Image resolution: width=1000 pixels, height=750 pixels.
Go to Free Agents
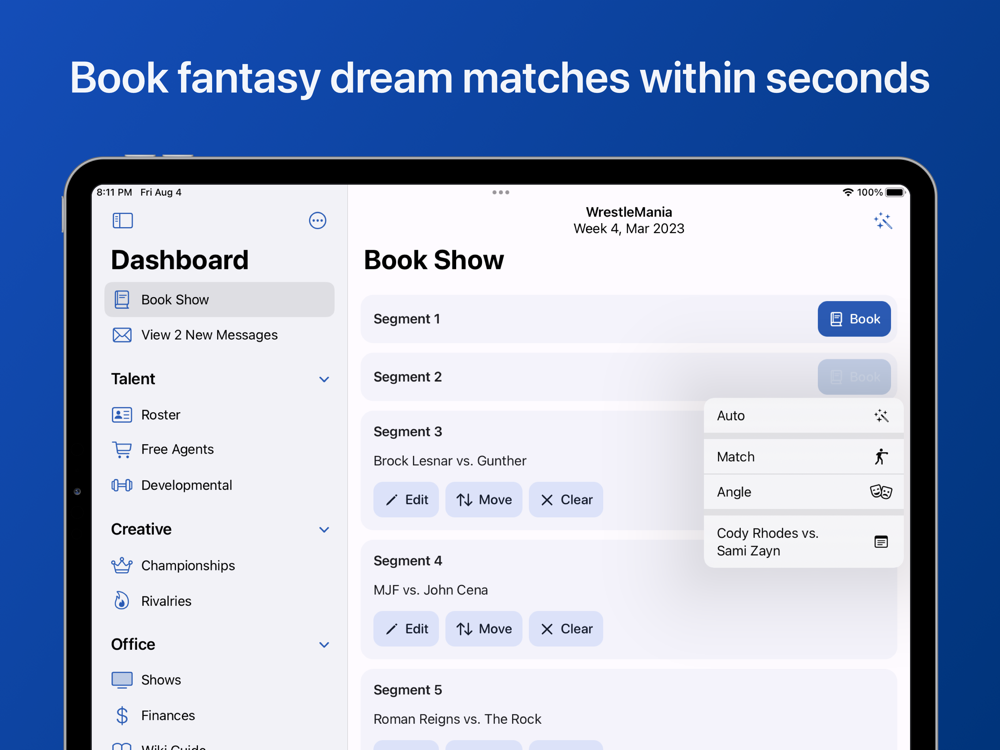[x=219, y=450]
